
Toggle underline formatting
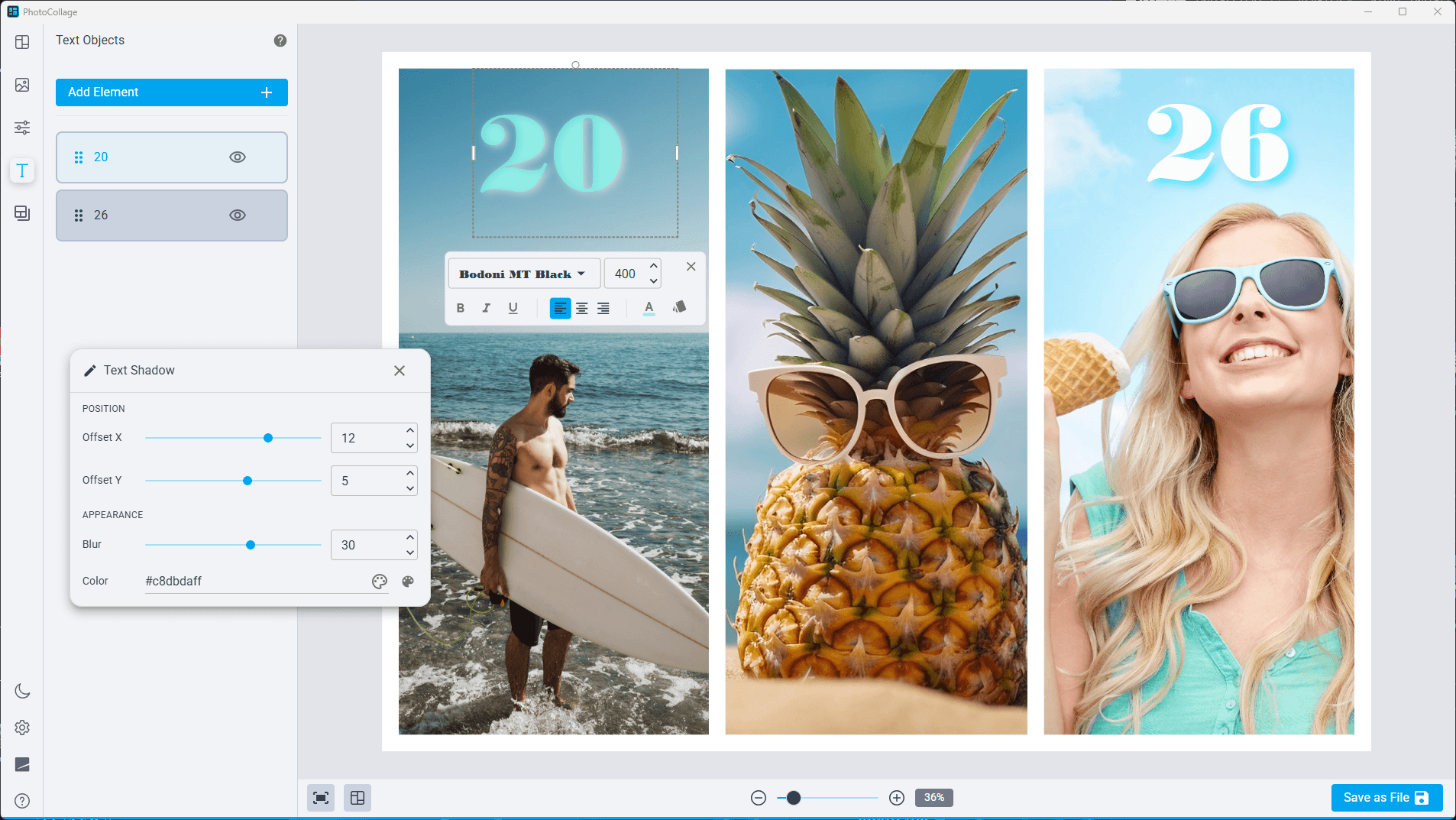(513, 308)
